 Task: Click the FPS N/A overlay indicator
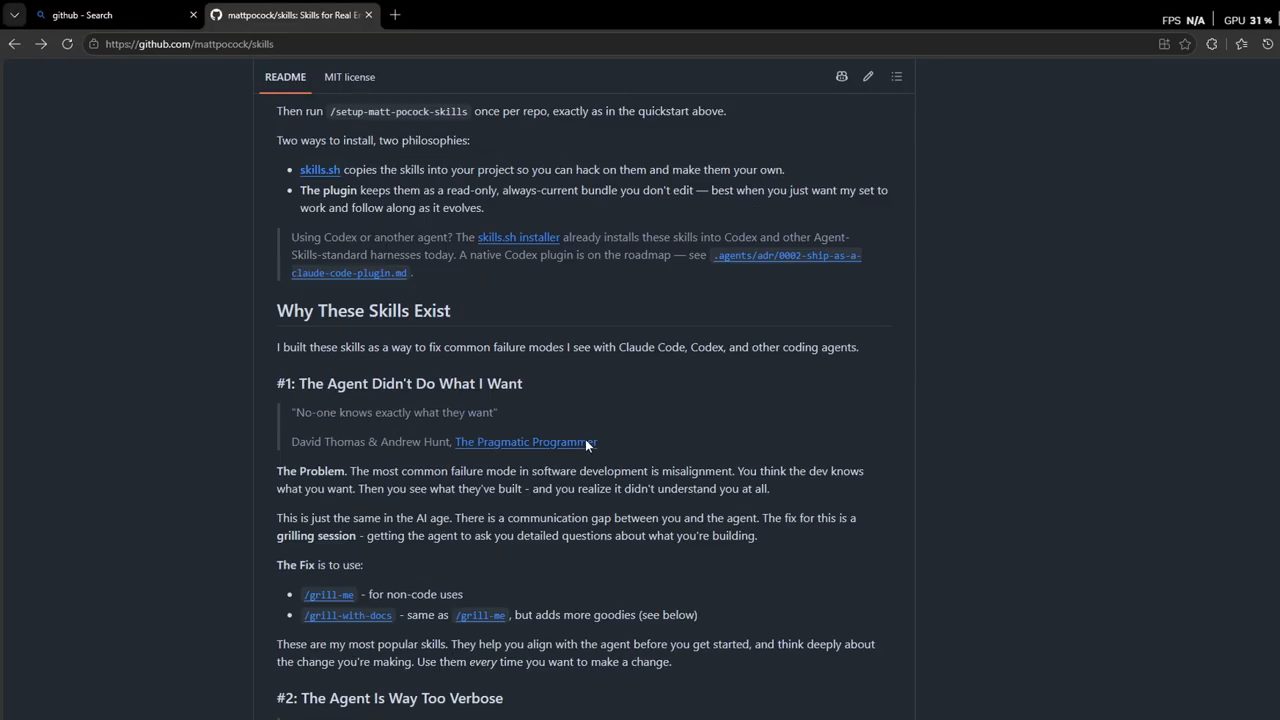[1183, 20]
